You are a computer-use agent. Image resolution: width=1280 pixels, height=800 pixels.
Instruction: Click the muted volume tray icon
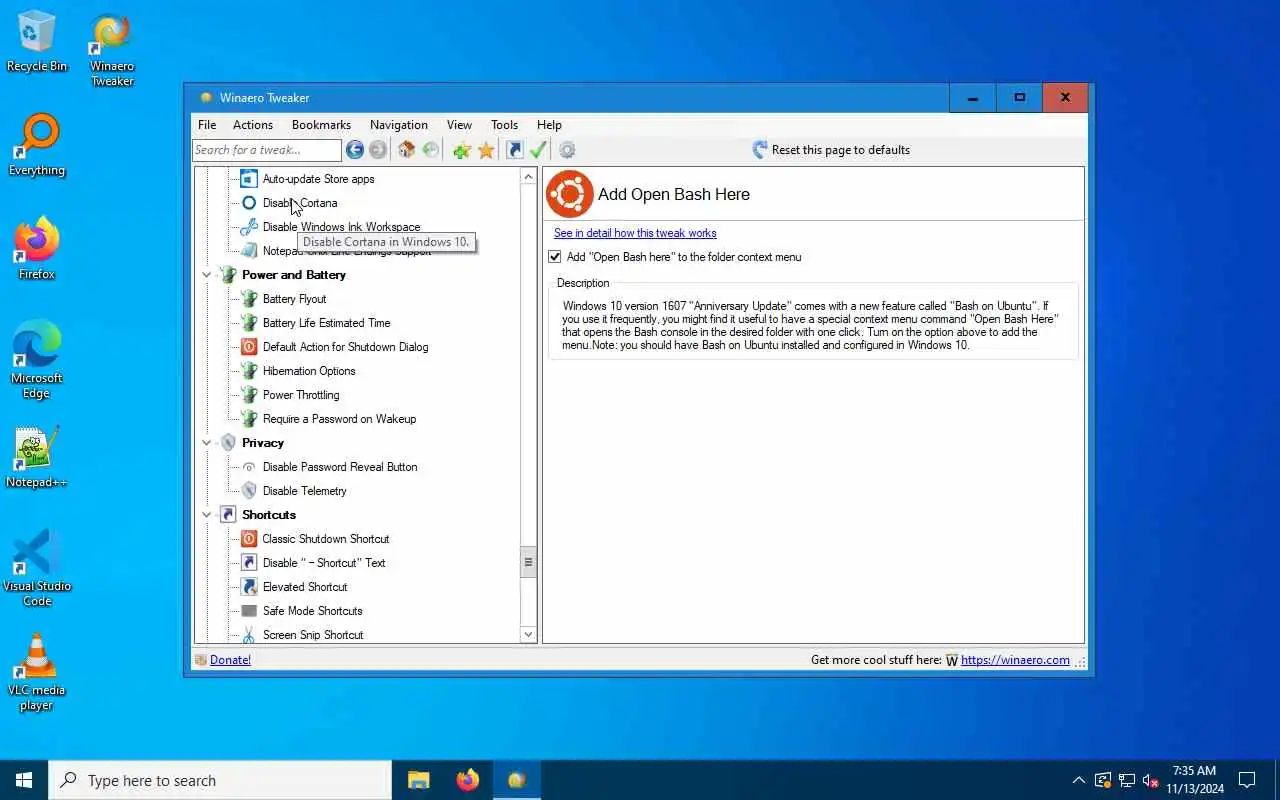pos(1150,780)
